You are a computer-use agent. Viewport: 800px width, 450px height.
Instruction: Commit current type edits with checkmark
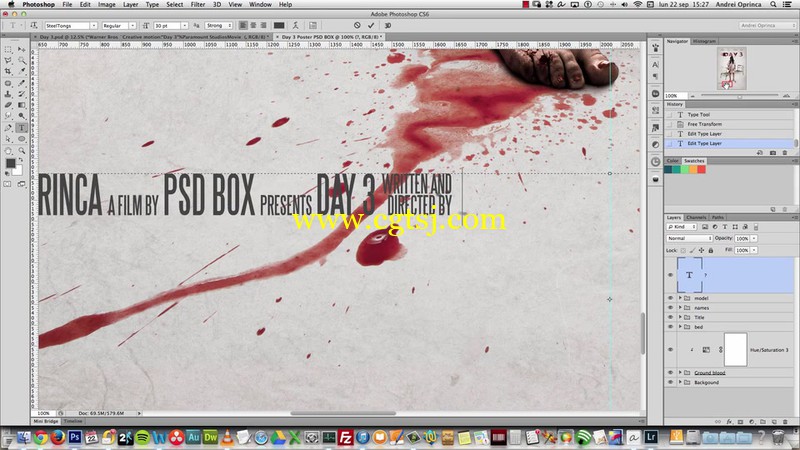click(x=371, y=25)
